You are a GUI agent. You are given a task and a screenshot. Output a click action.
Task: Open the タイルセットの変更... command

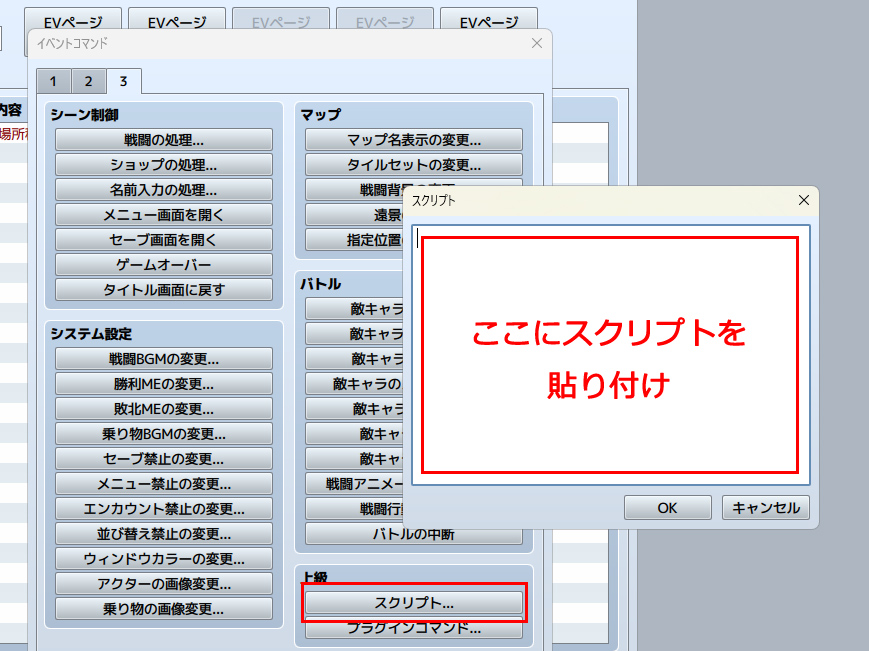coord(414,165)
